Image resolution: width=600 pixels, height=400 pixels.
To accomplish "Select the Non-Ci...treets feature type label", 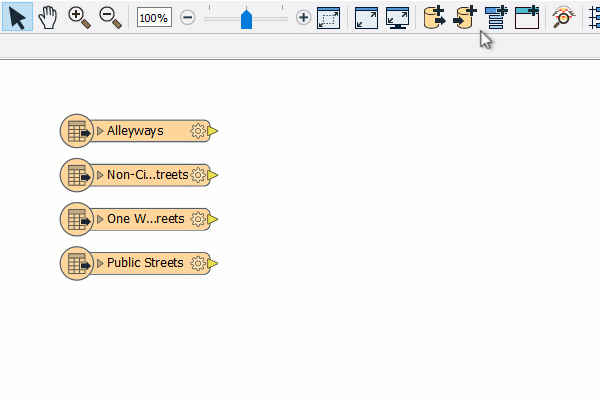I will pos(148,175).
